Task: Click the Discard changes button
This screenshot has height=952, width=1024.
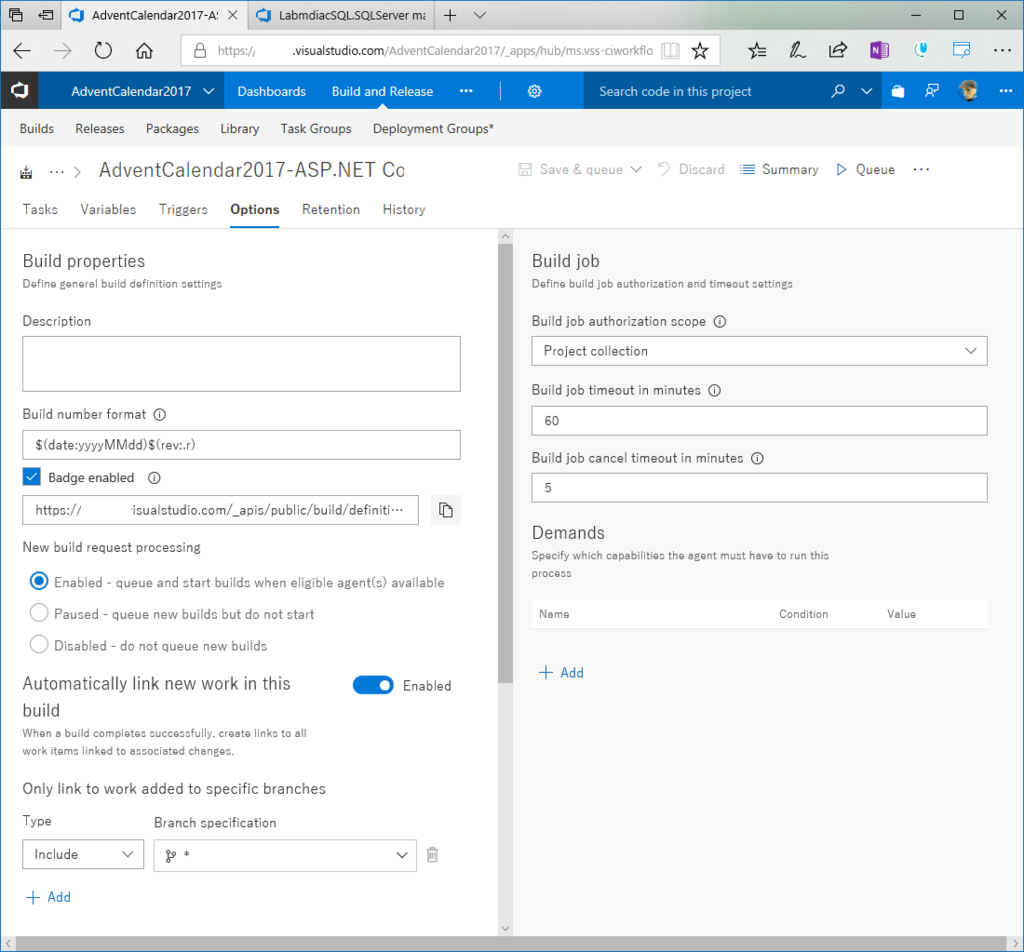Action: pos(691,170)
